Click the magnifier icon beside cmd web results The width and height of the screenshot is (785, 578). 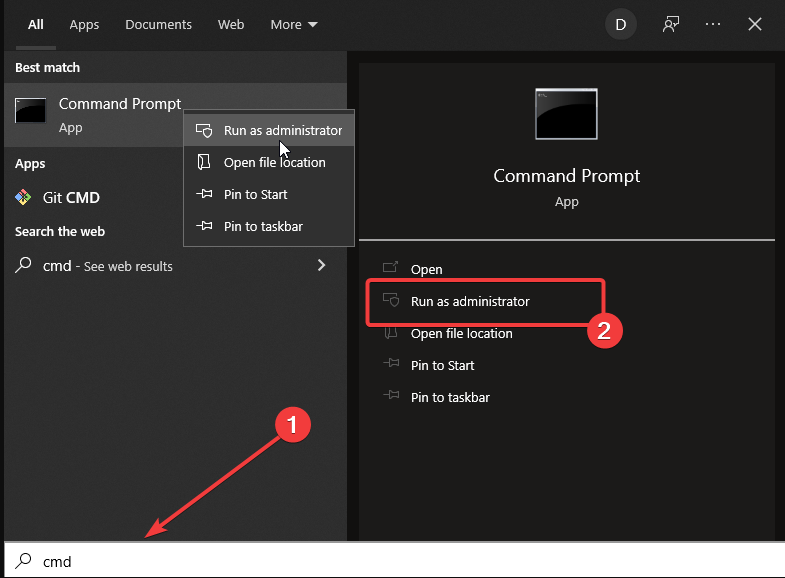coord(23,265)
